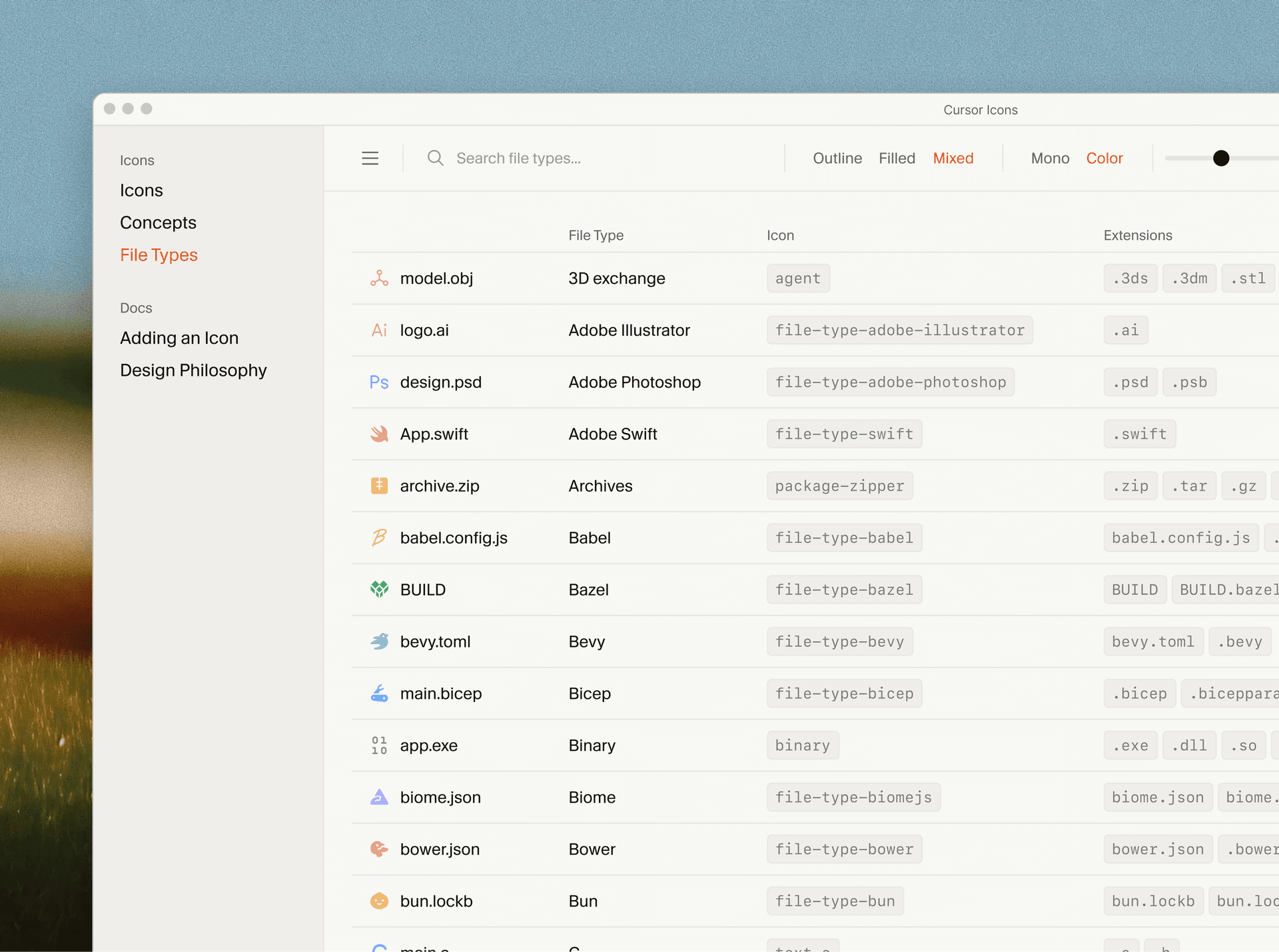Image resolution: width=1279 pixels, height=952 pixels.
Task: Select the Filled icon style
Action: tap(897, 159)
